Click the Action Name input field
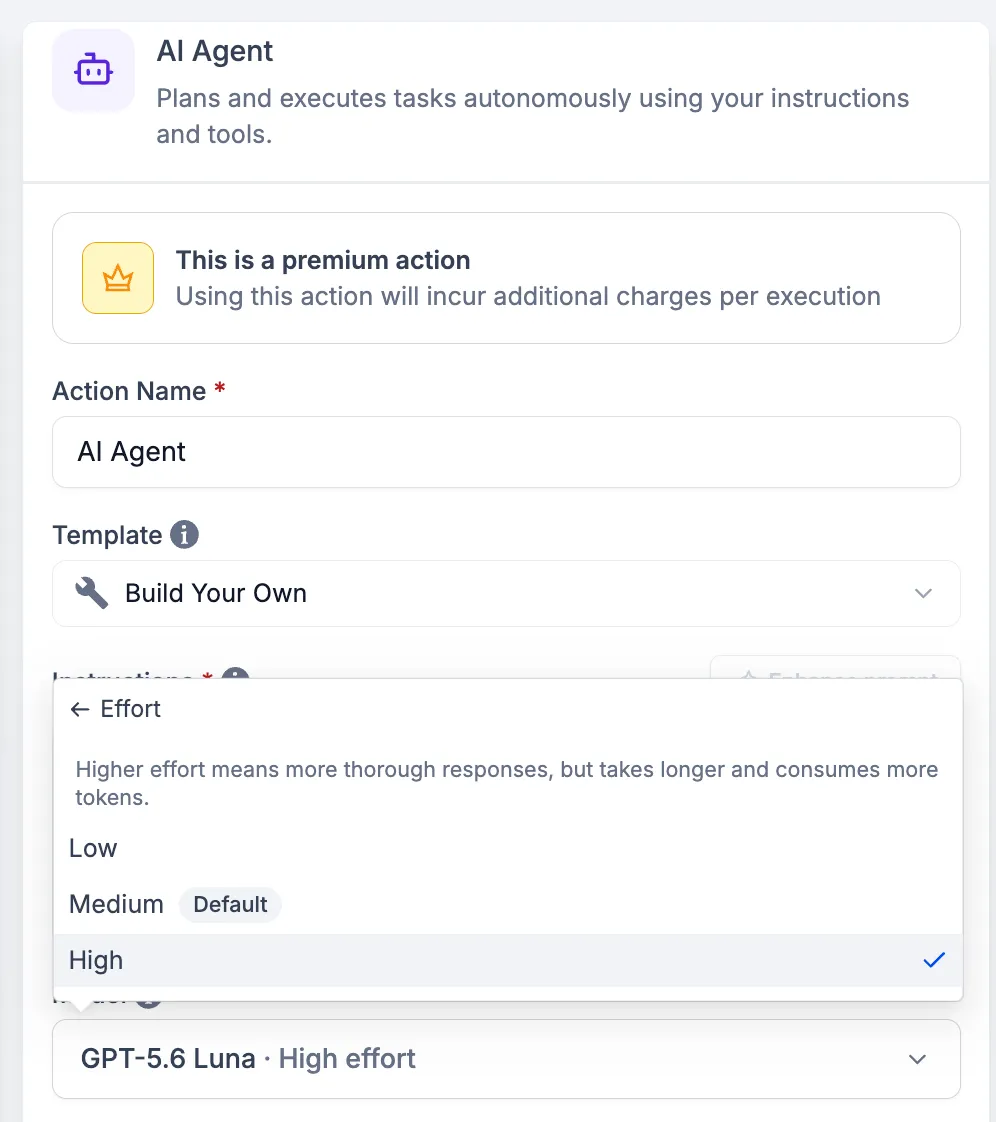This screenshot has height=1122, width=996. (506, 452)
